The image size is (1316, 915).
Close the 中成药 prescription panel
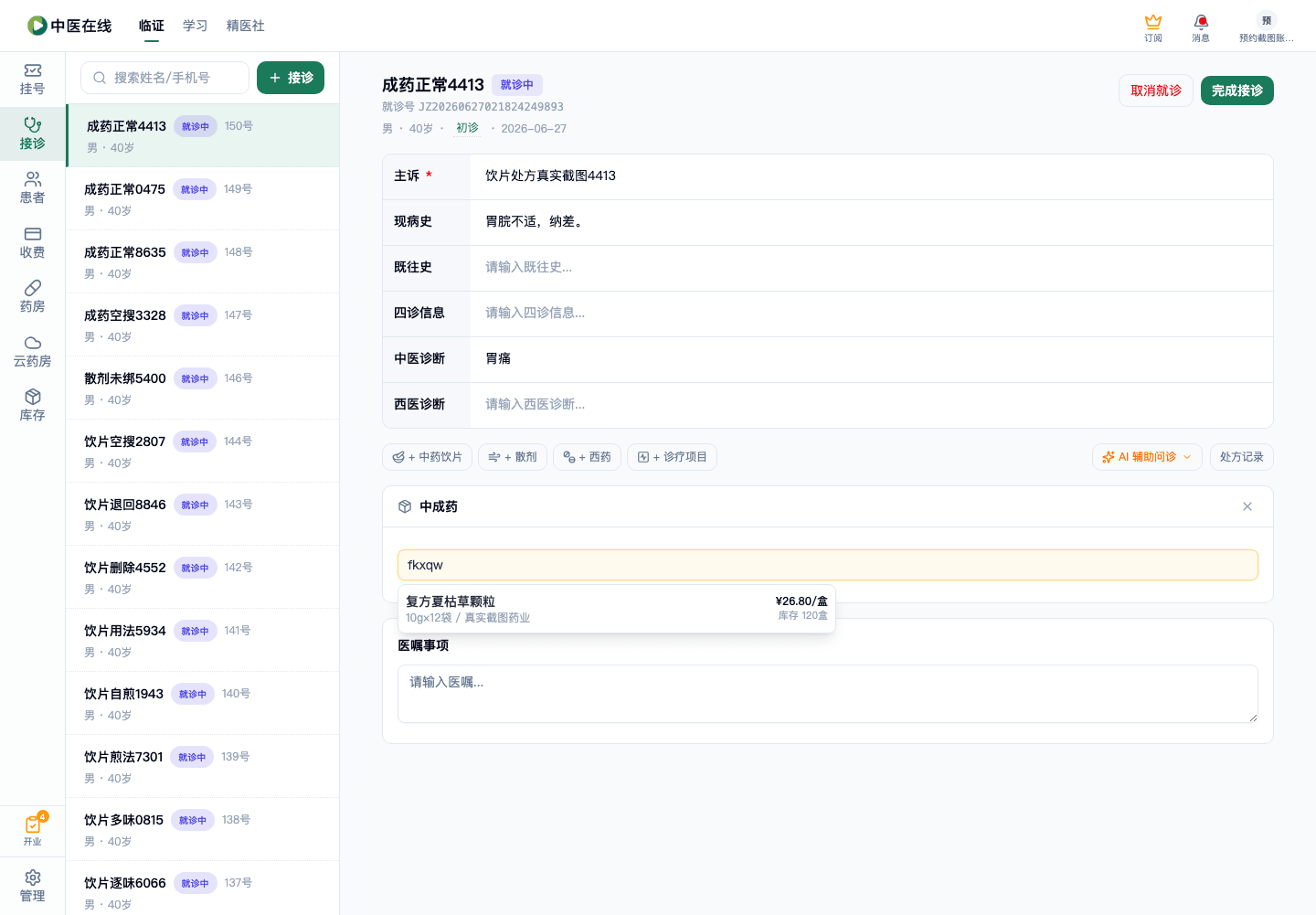coord(1247,506)
